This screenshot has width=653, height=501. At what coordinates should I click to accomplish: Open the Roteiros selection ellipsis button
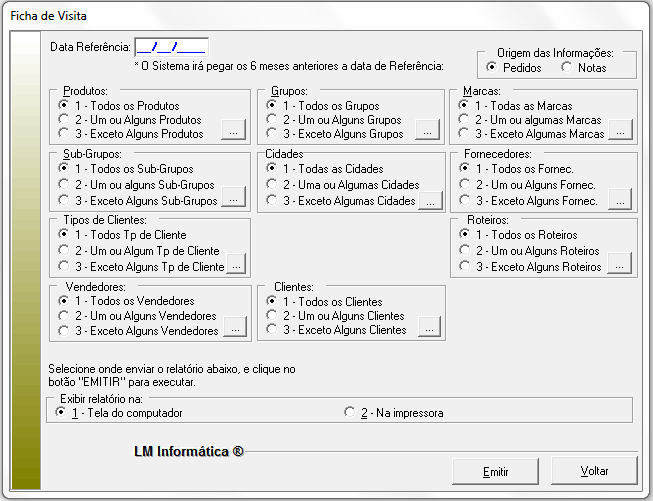pyautogui.click(x=620, y=265)
